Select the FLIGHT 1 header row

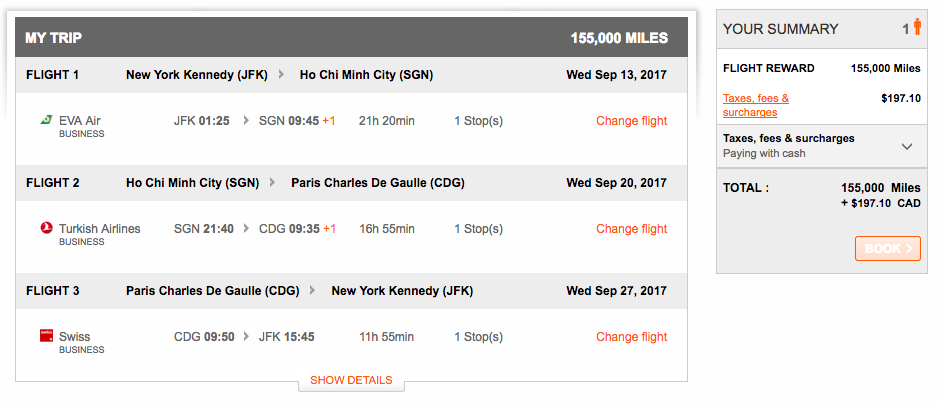[x=352, y=75]
